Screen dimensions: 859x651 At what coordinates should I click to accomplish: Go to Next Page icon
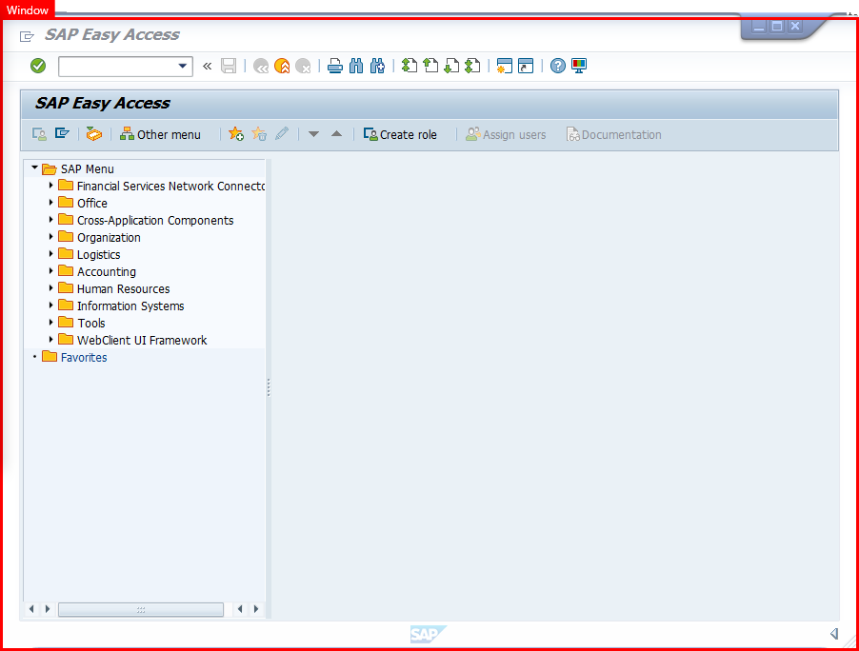pos(451,66)
